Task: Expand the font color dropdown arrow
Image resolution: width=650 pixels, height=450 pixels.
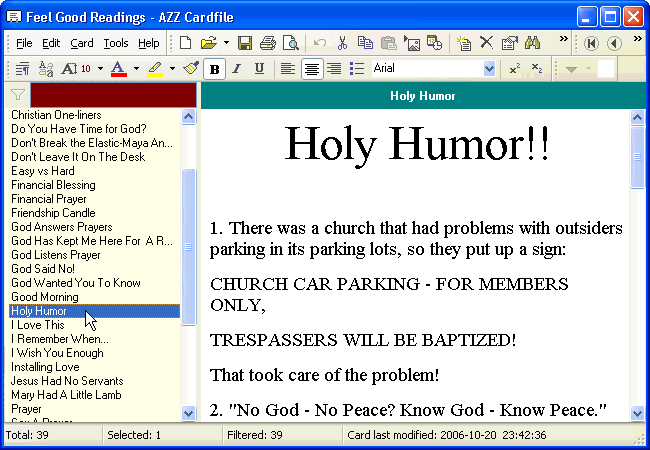Action: [x=136, y=69]
